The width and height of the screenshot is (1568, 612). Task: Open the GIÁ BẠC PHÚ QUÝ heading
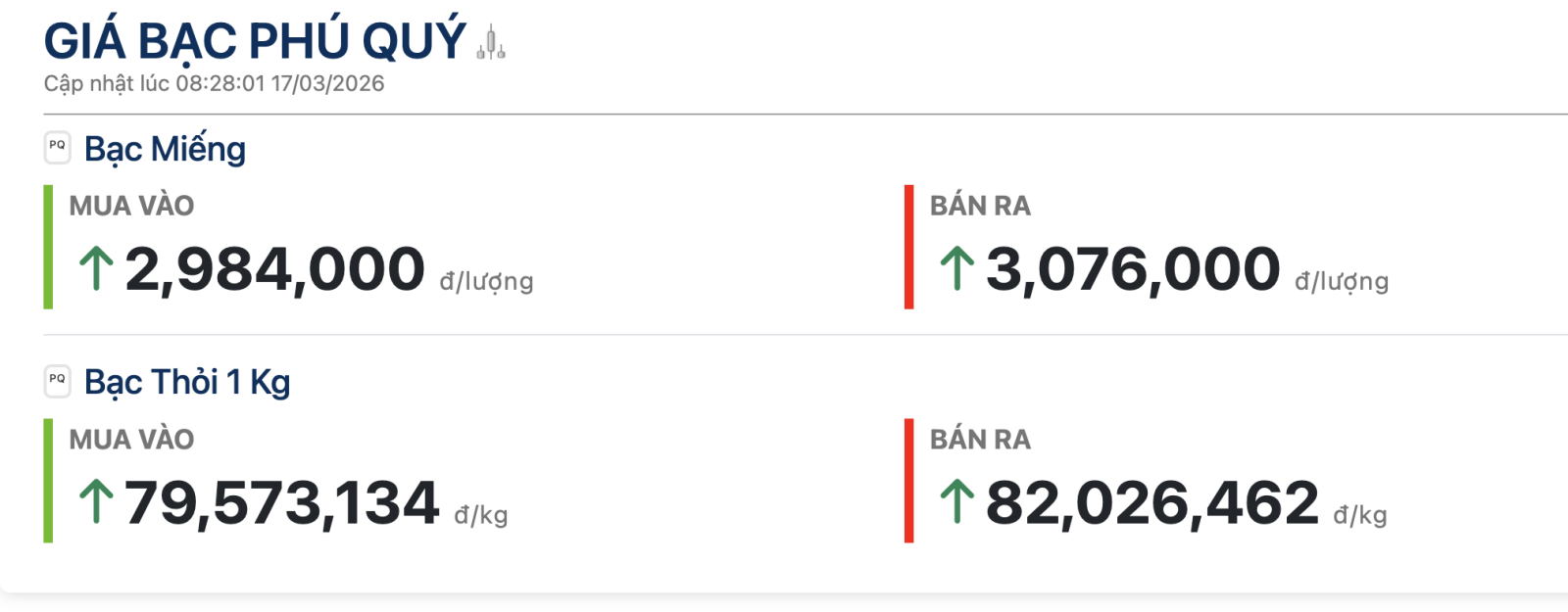tap(255, 41)
